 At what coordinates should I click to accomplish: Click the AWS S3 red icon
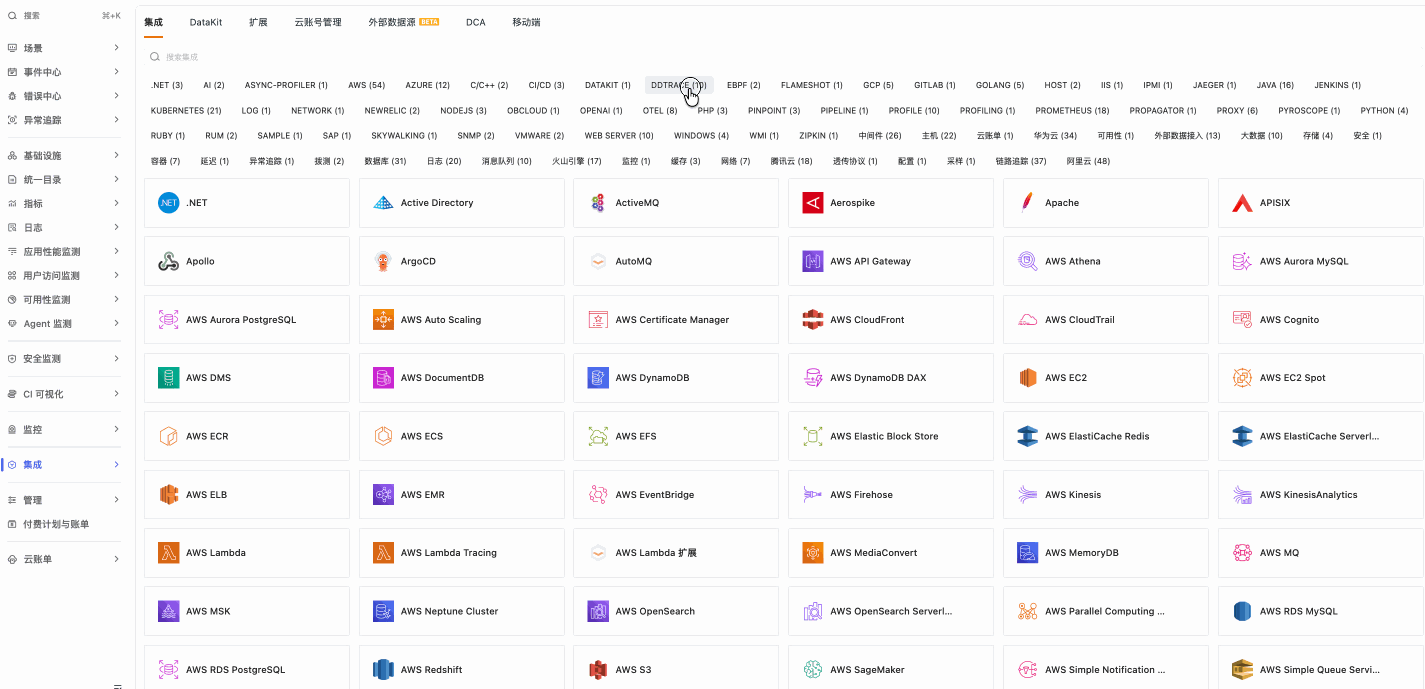point(598,670)
